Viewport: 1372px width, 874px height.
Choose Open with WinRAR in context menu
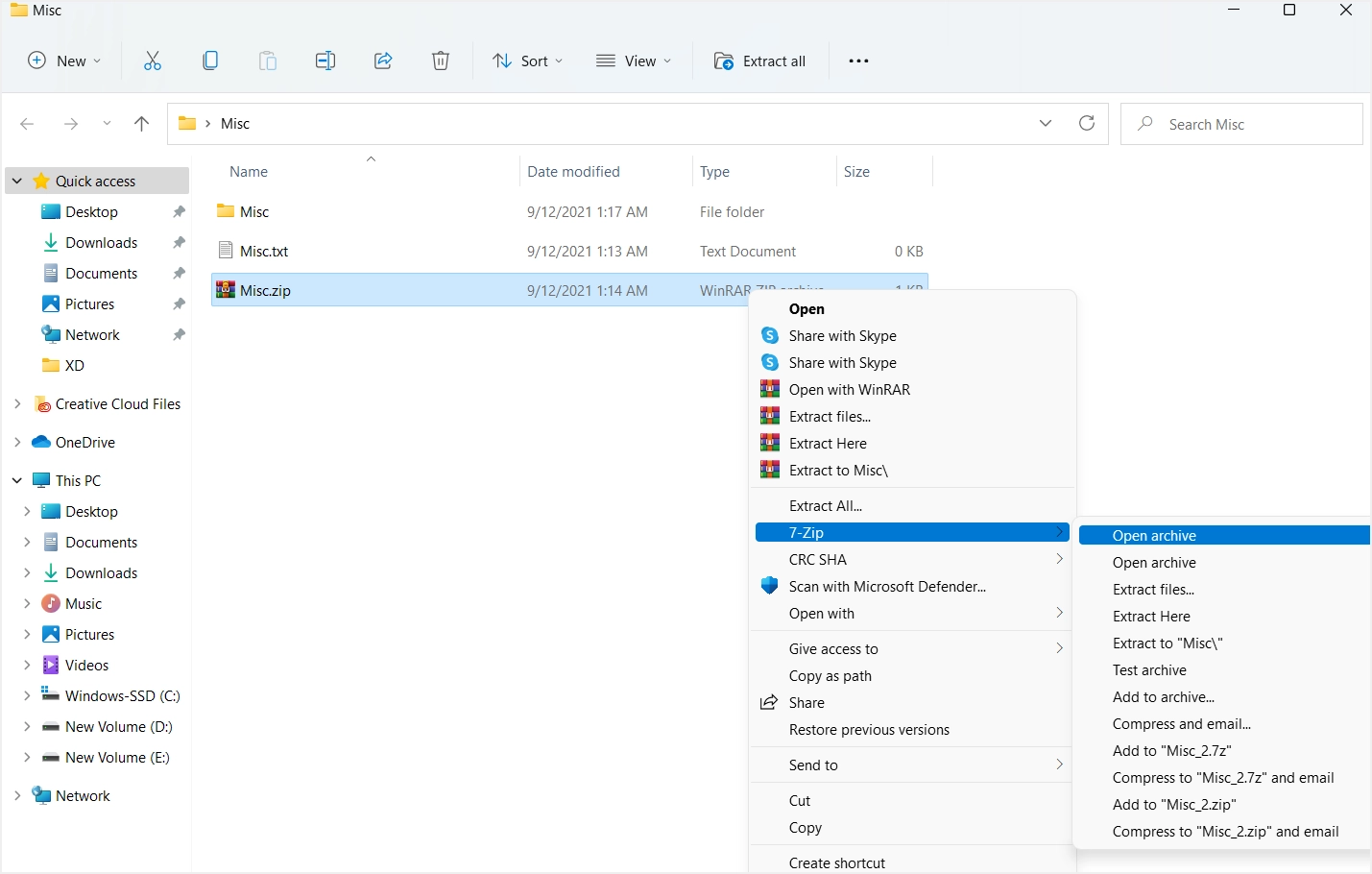coord(849,390)
